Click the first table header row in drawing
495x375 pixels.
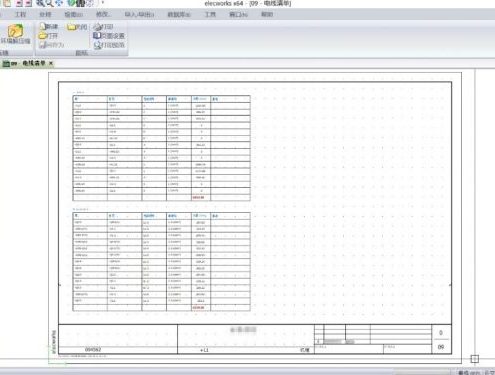(161, 99)
